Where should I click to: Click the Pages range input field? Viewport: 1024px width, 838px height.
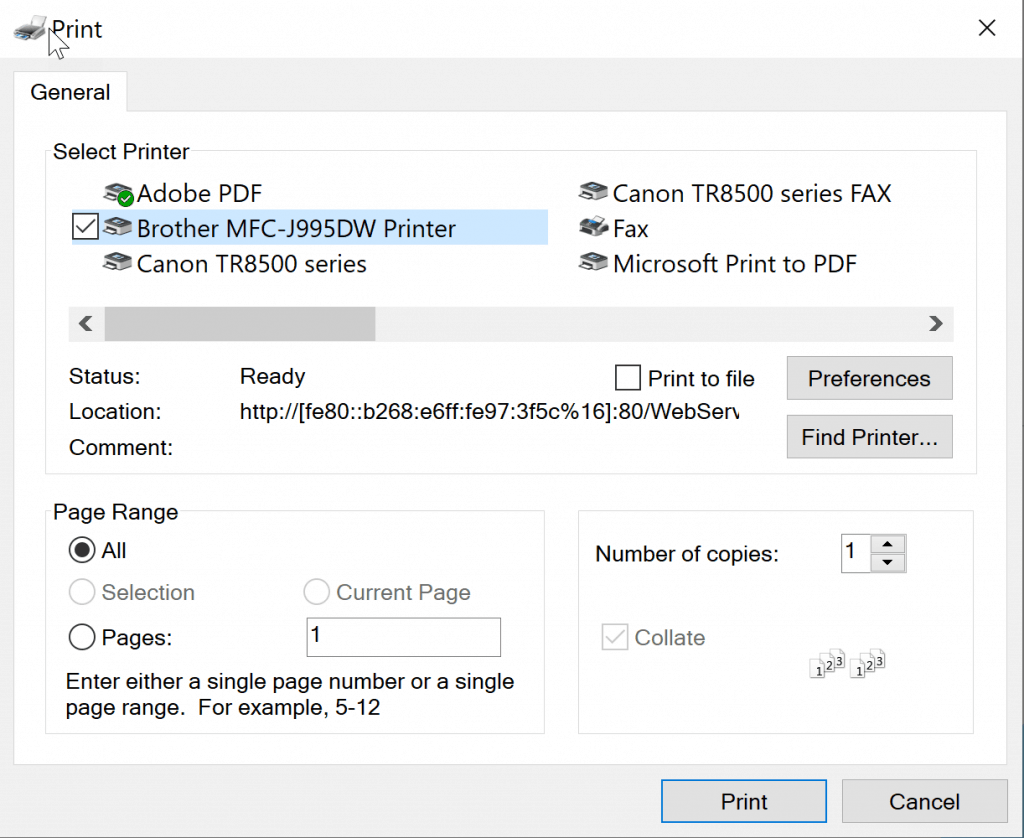coord(404,637)
